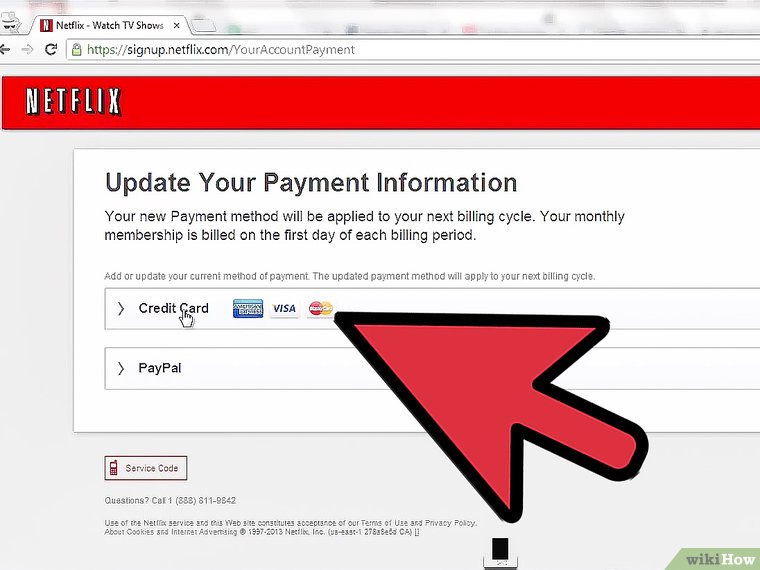The height and width of the screenshot is (570, 760).
Task: Click the Update Your Payment Information heading
Action: click(x=311, y=183)
